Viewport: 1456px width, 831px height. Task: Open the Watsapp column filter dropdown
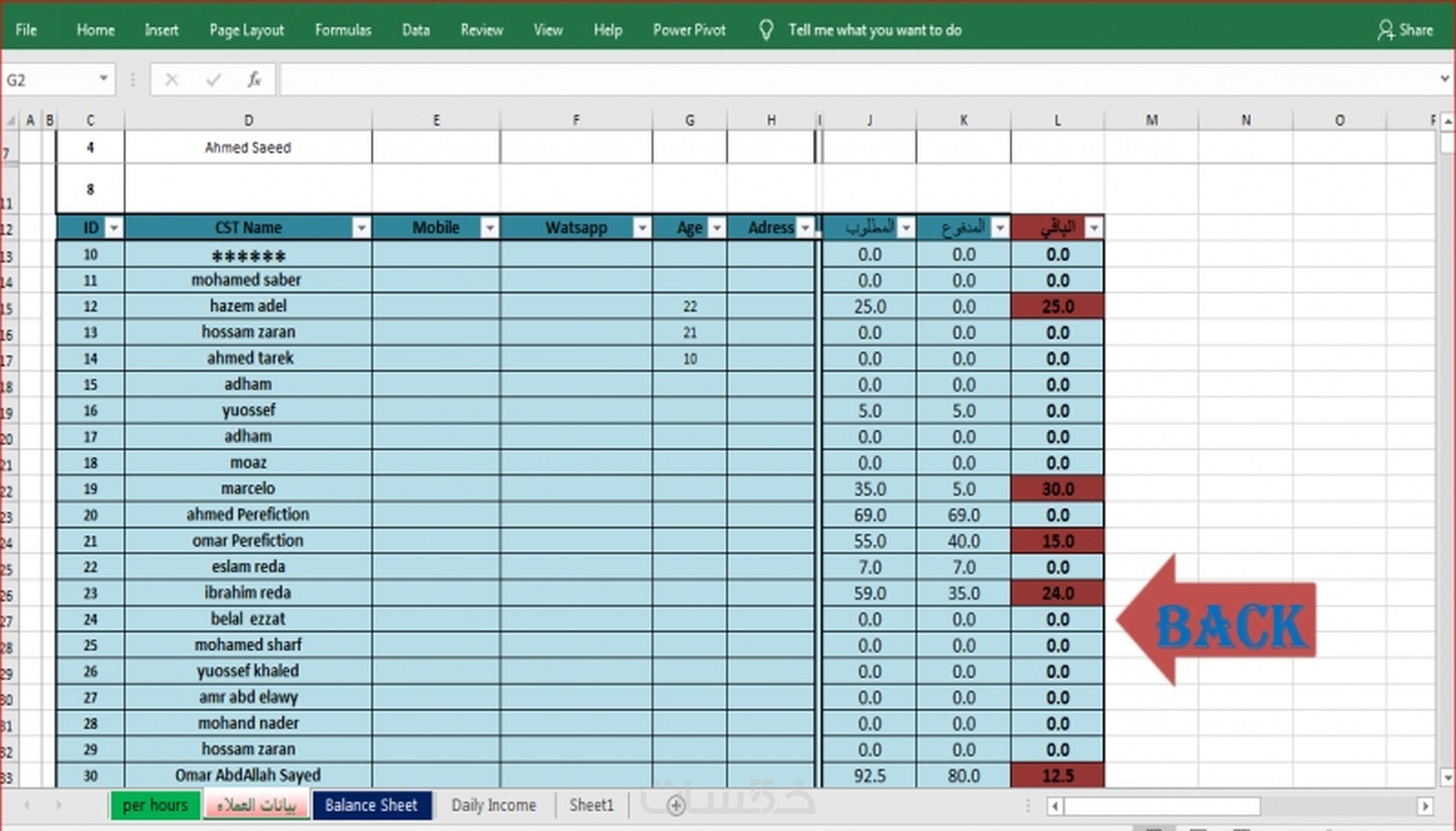[x=641, y=228]
